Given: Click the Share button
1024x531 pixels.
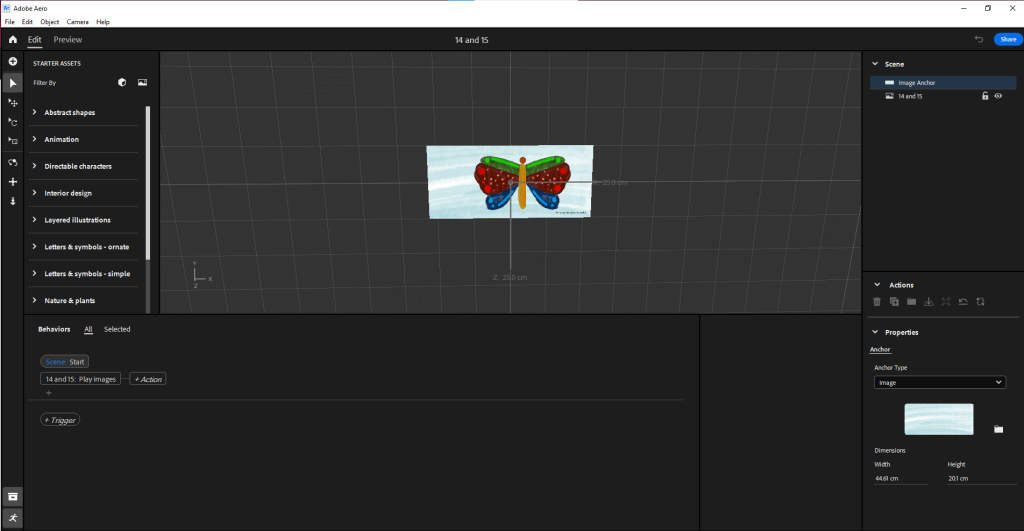Looking at the screenshot, I should coord(1006,40).
